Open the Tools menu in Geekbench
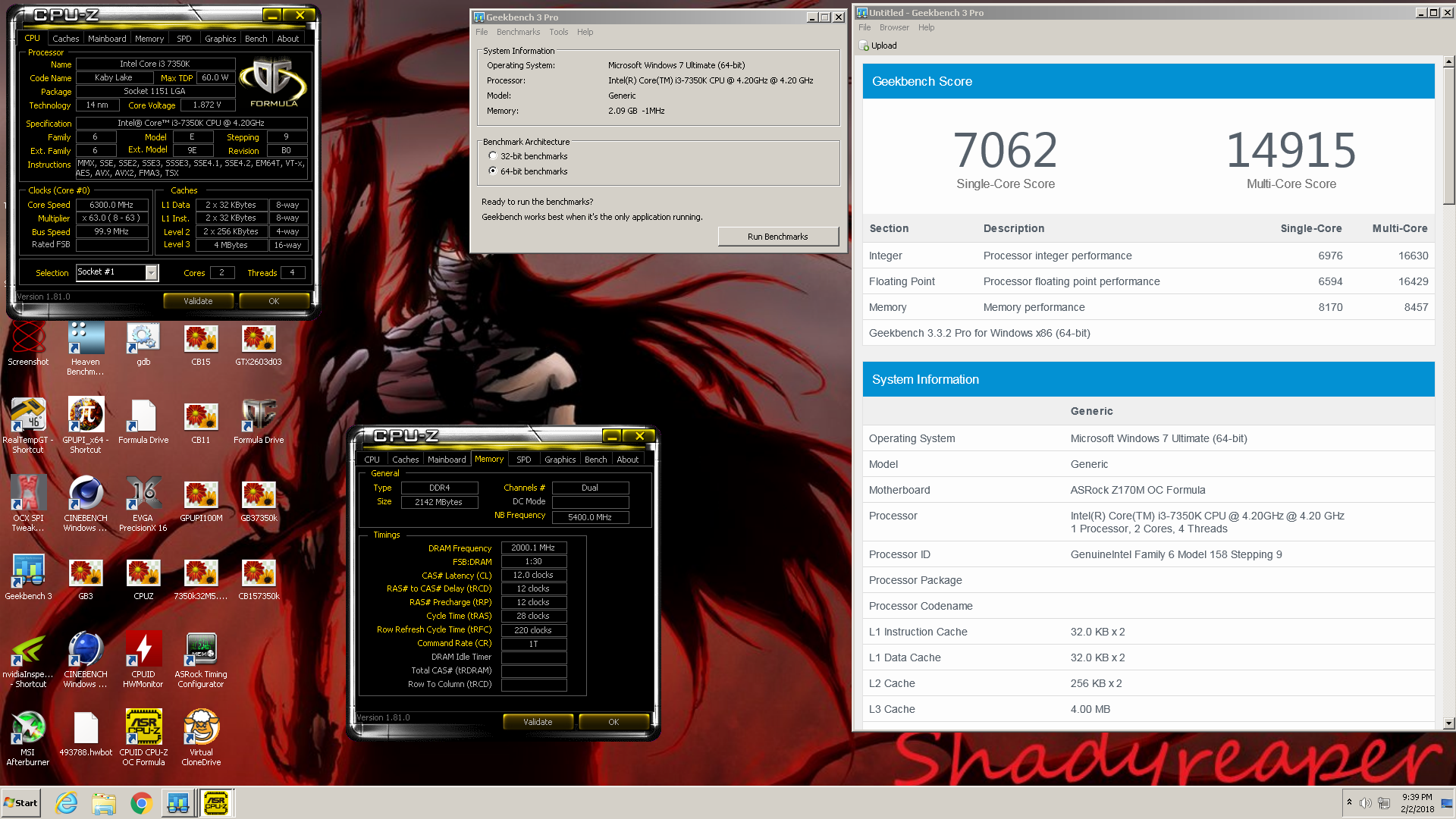This screenshot has height=819, width=1456. [x=558, y=32]
